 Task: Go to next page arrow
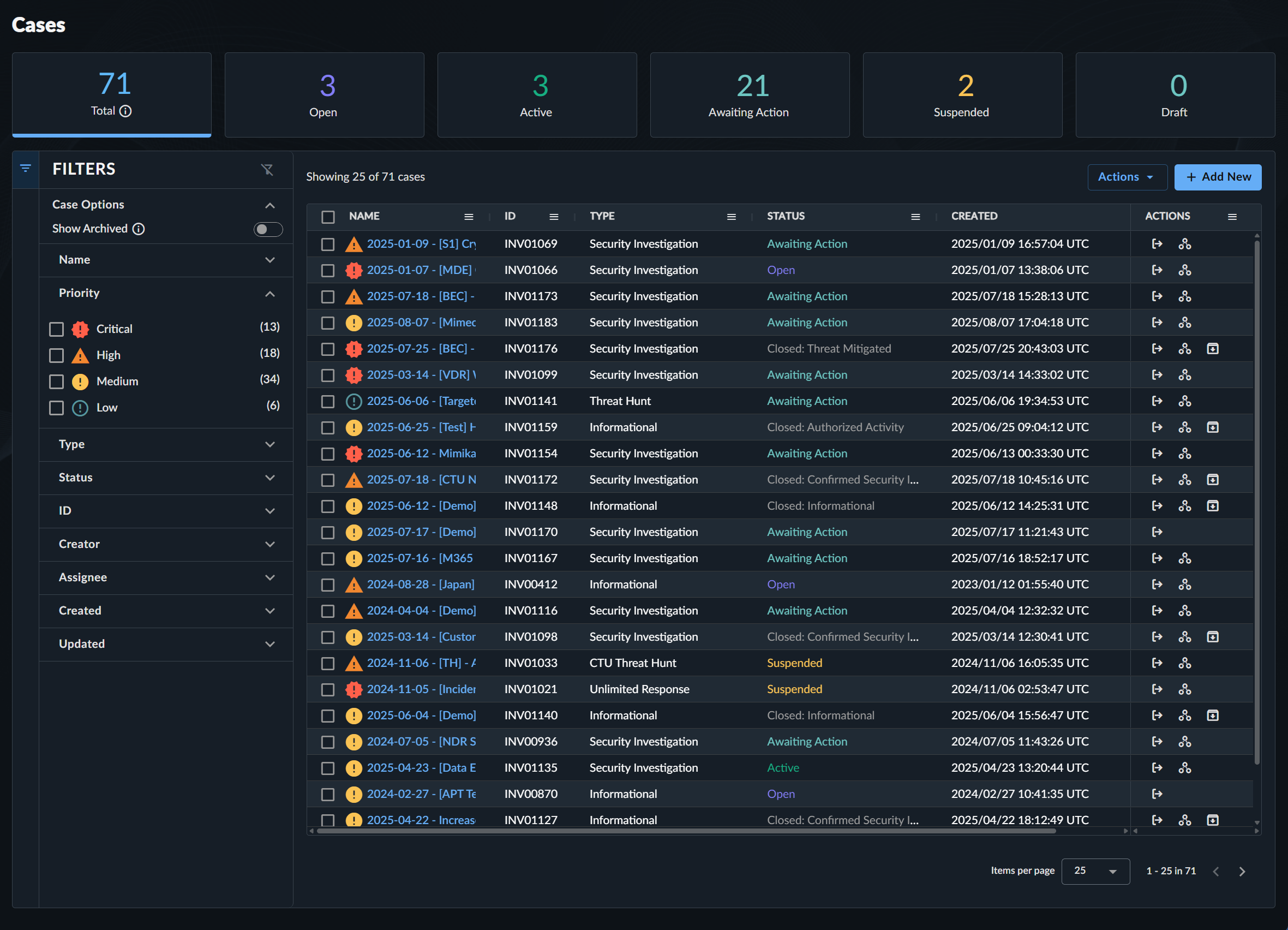(x=1242, y=871)
